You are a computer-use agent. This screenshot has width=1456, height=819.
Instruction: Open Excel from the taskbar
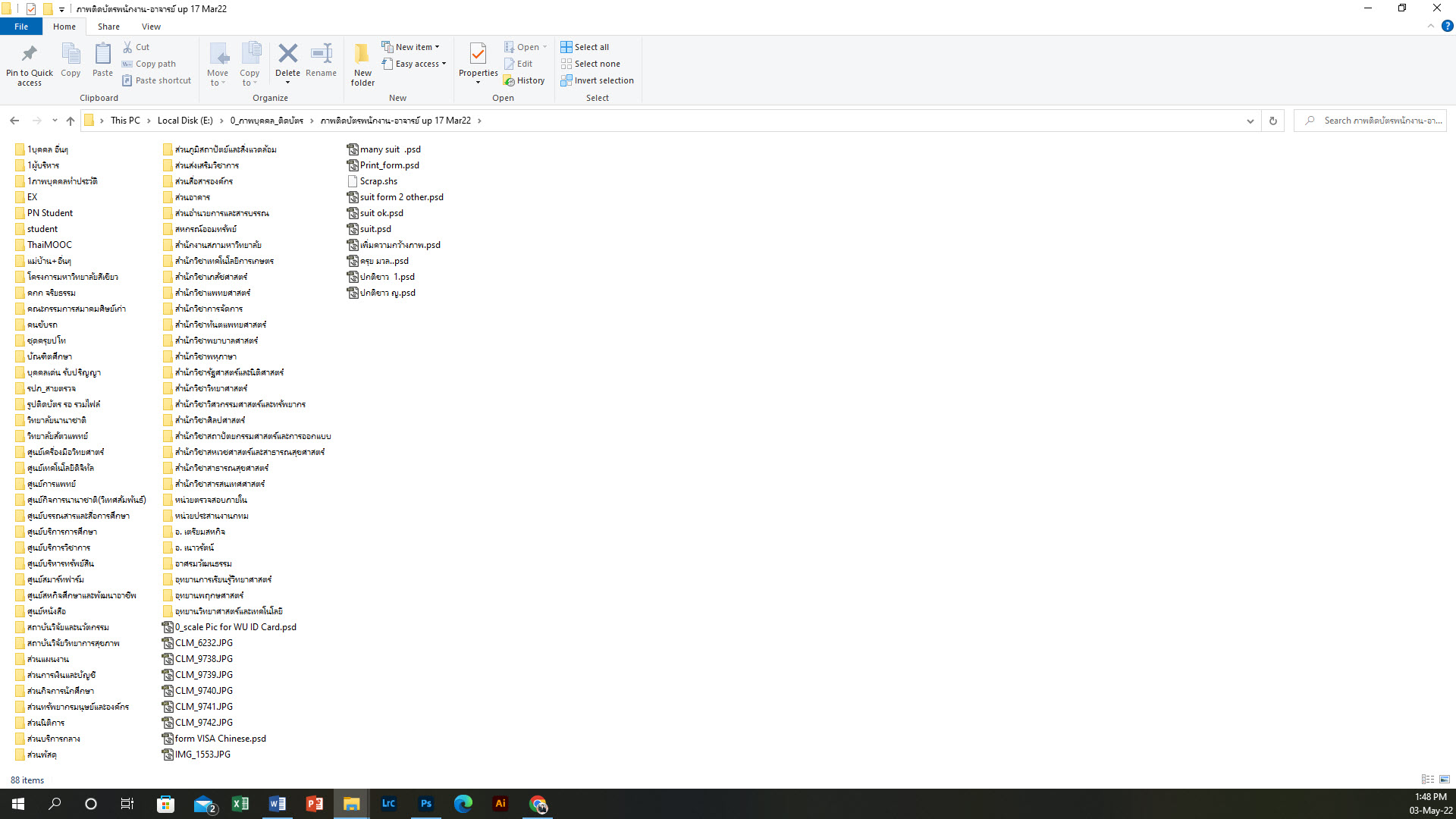(240, 804)
